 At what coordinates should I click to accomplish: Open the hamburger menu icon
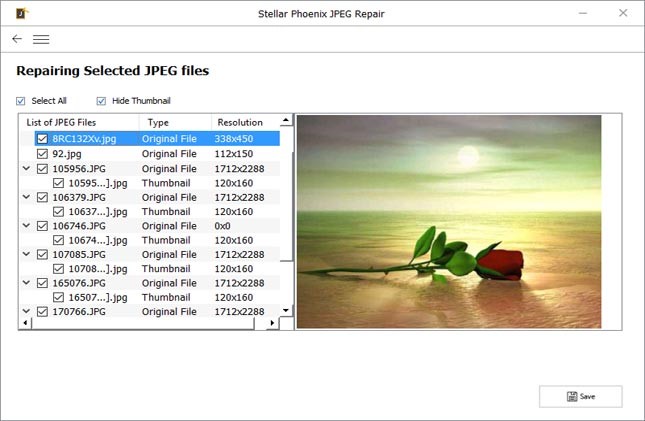click(x=41, y=39)
